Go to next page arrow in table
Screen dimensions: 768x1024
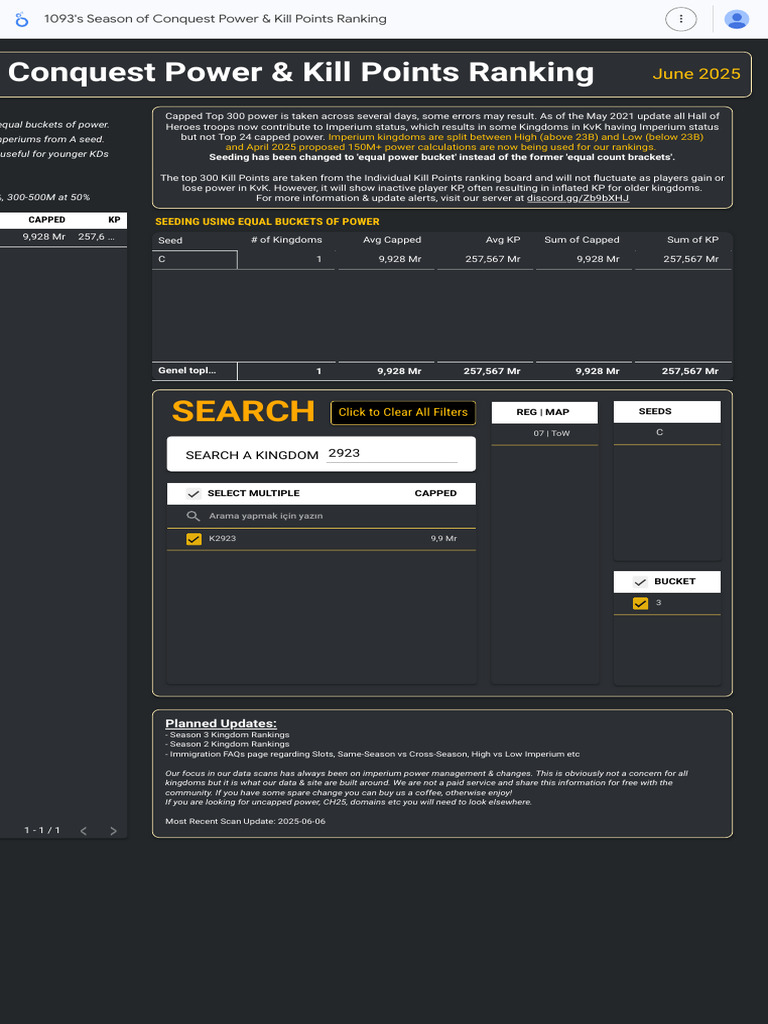[113, 831]
